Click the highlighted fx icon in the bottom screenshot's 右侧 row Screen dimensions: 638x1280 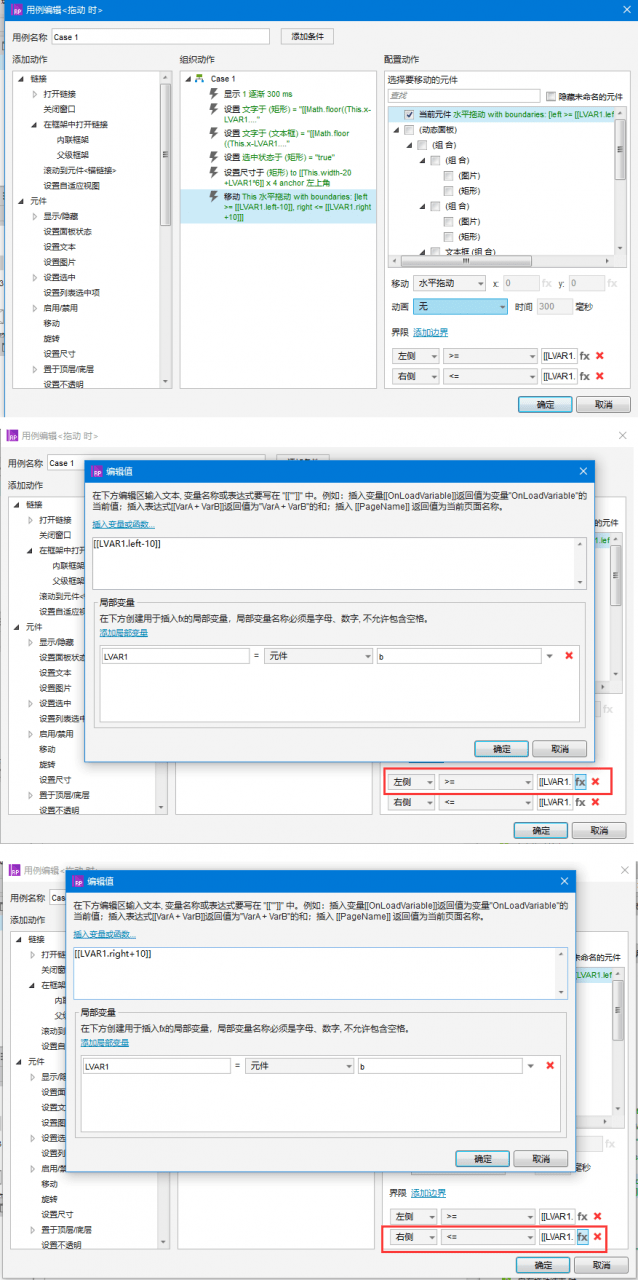(581, 1237)
